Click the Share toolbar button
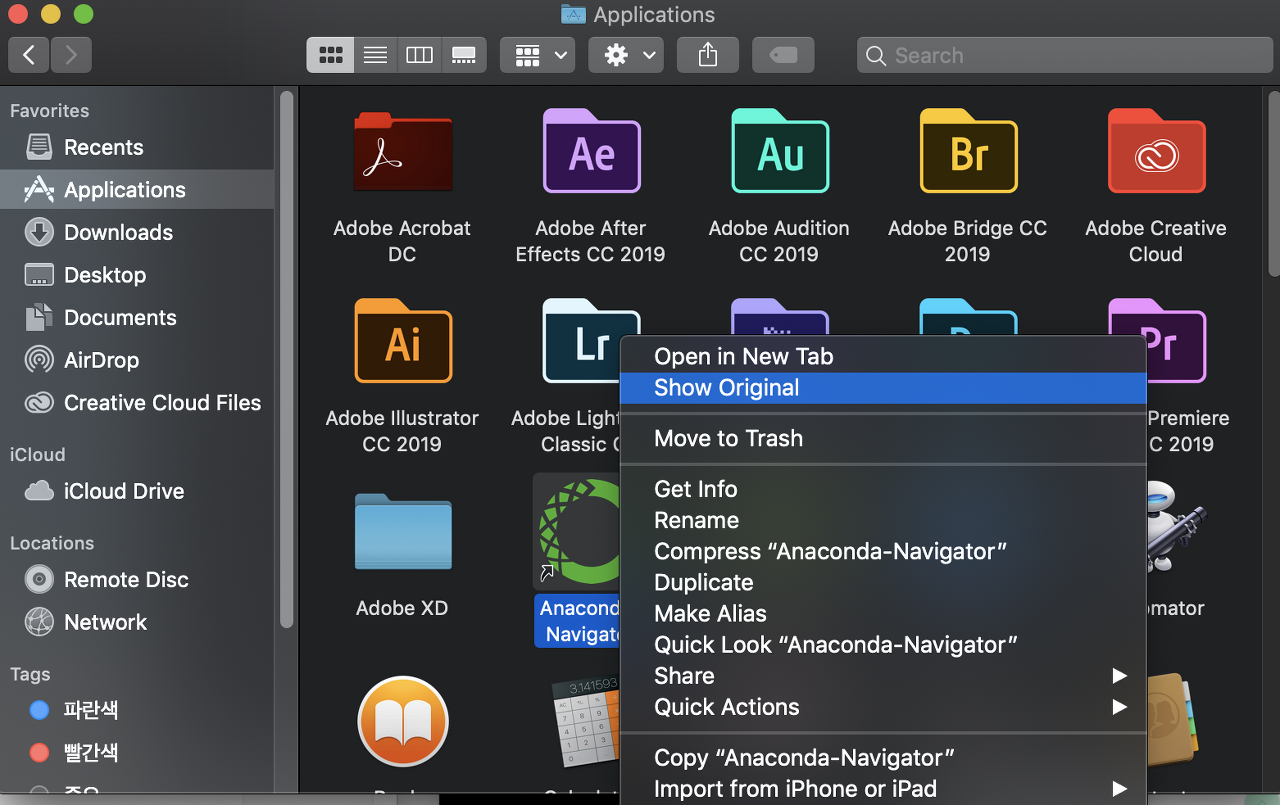The image size is (1280, 805). click(x=708, y=55)
